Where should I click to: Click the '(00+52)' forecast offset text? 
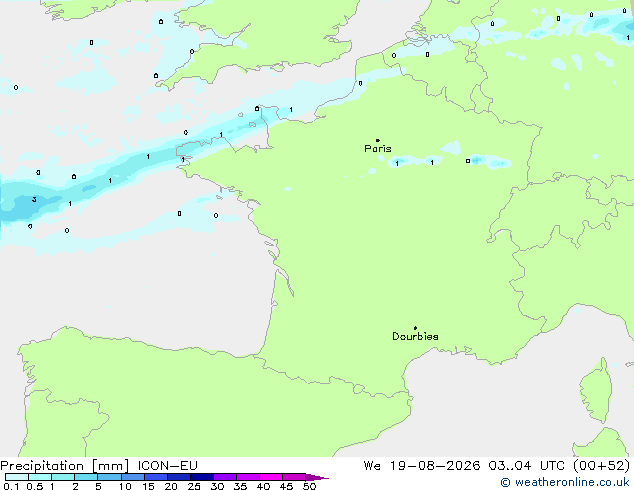point(602,466)
